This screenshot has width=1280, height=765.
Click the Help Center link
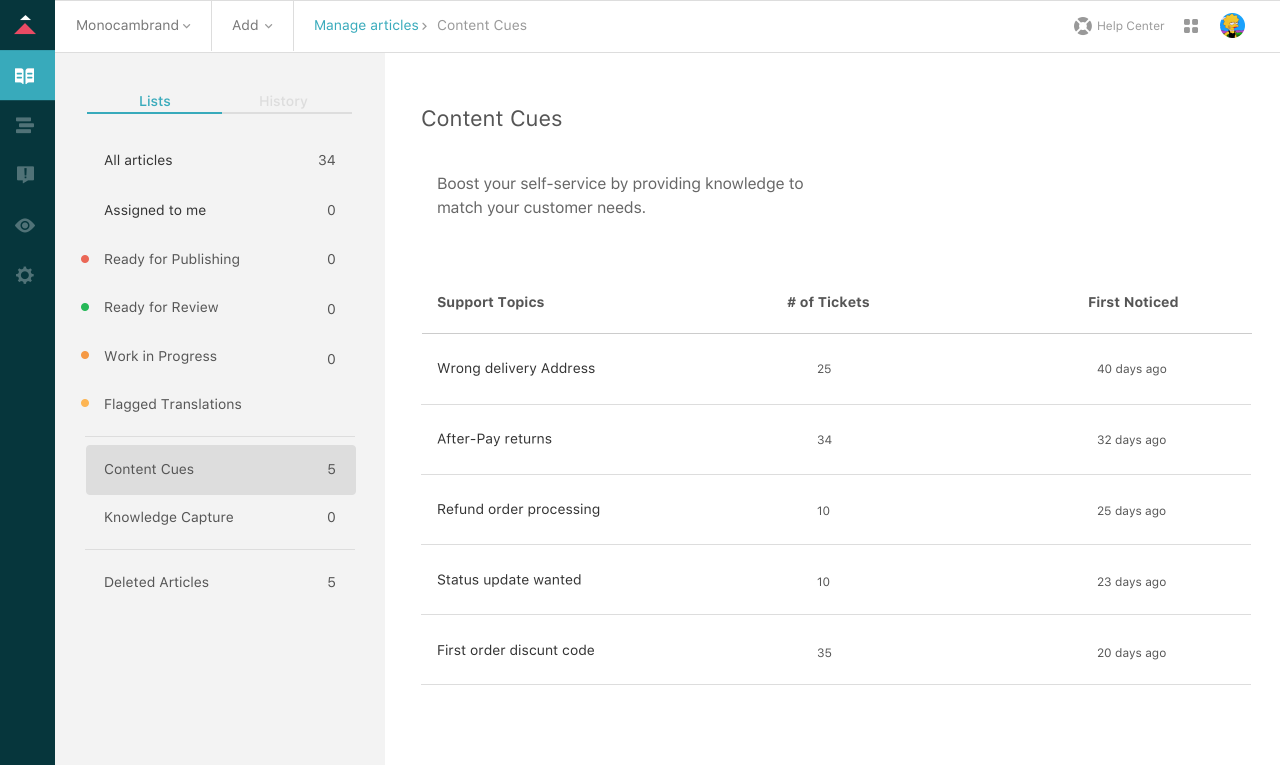point(1130,26)
